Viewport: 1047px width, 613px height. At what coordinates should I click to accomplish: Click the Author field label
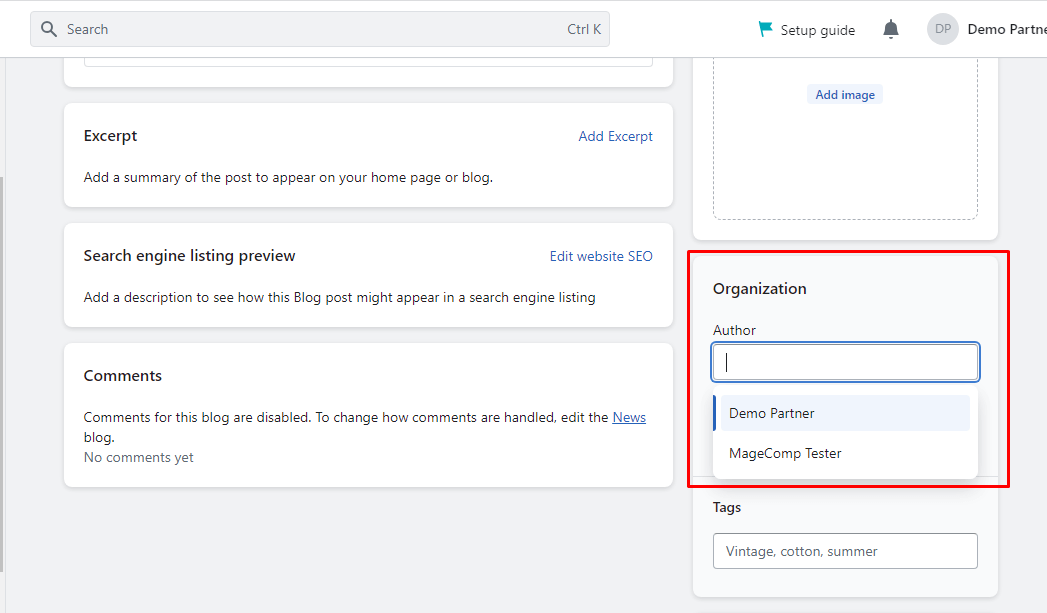click(734, 330)
